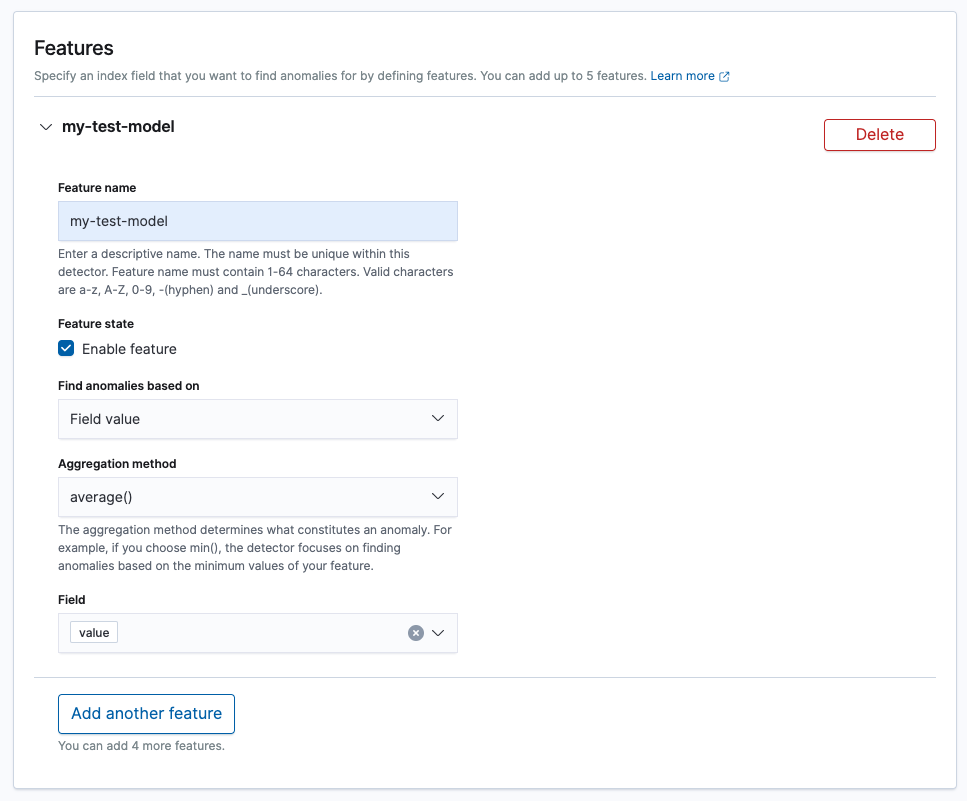The width and height of the screenshot is (967, 801).
Task: Click the Aggregation method label
Action: (117, 464)
